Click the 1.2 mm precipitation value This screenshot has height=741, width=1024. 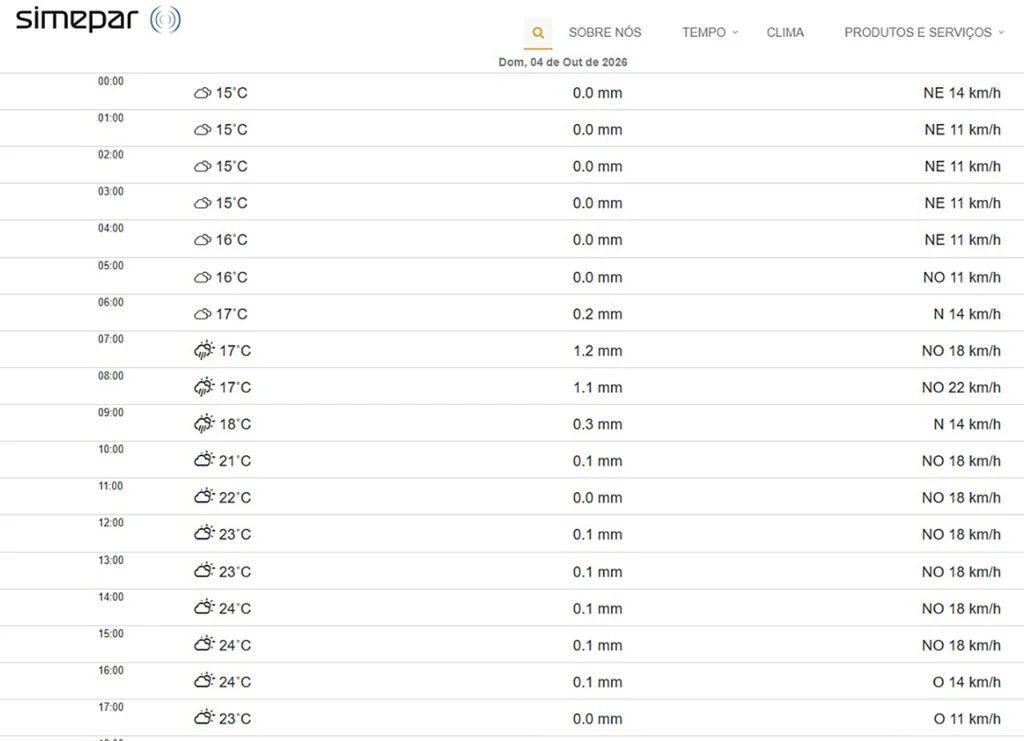coord(598,351)
